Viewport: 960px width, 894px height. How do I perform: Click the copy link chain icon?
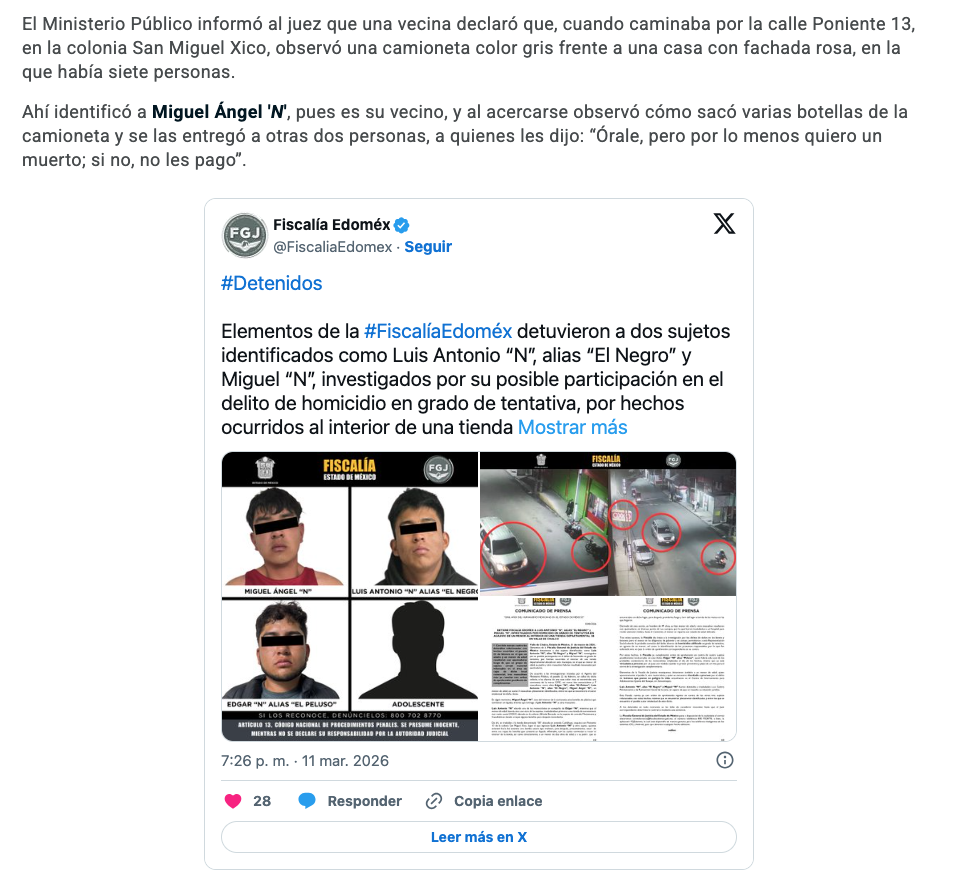coord(434,801)
